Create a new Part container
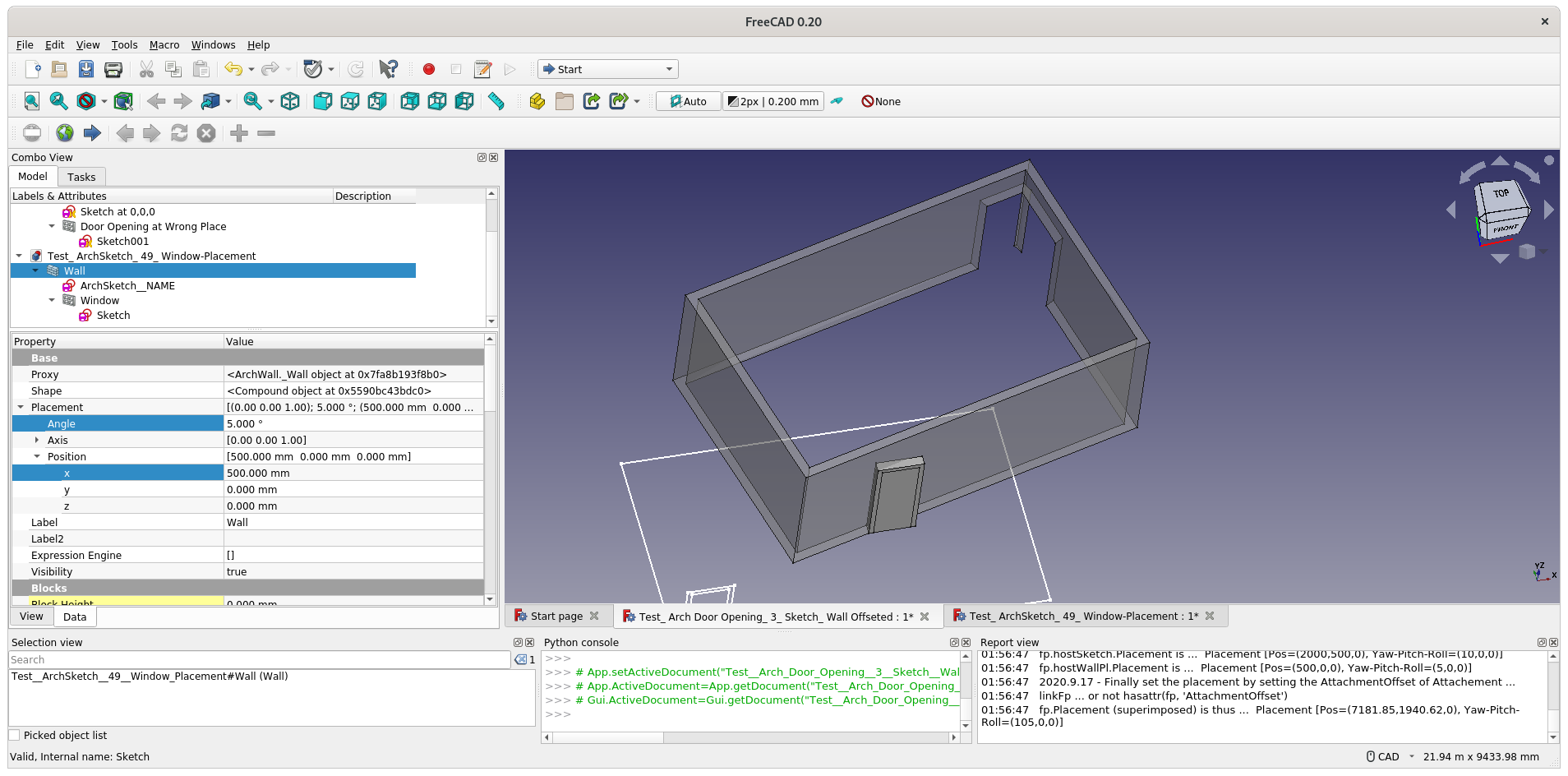Image resolution: width=1568 pixels, height=776 pixels. click(537, 101)
